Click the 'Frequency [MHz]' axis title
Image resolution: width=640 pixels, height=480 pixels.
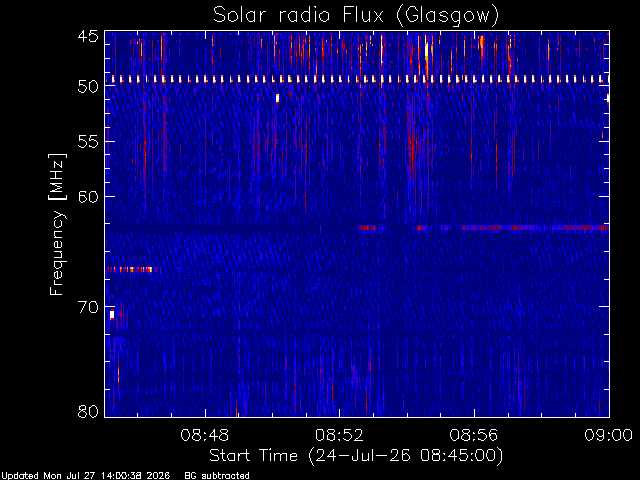pyautogui.click(x=57, y=224)
